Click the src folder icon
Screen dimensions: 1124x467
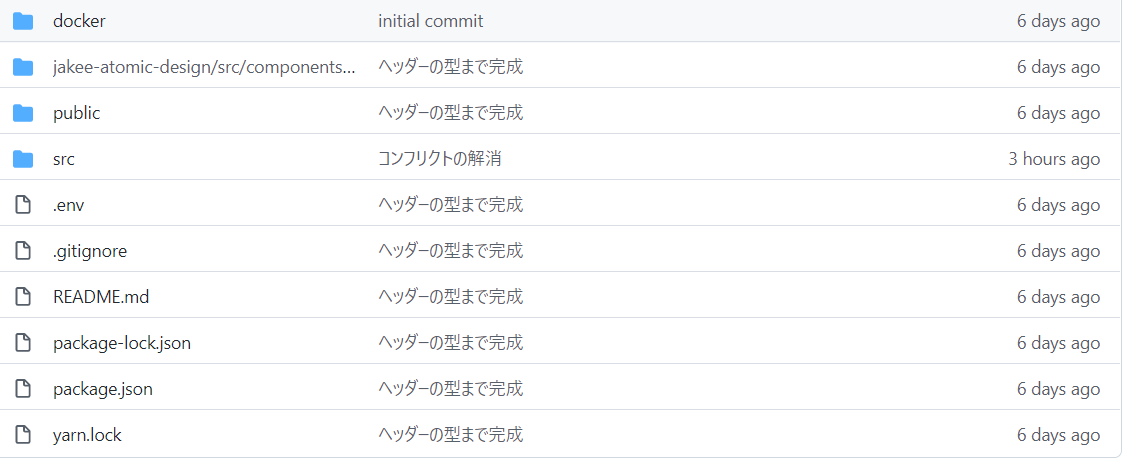(x=23, y=159)
